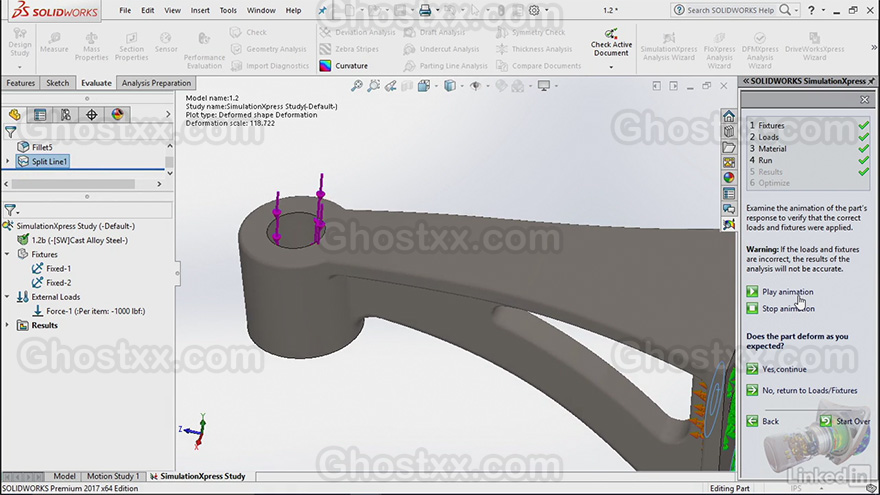The width and height of the screenshot is (880, 495).
Task: Click Start Over
Action: [x=845, y=421]
